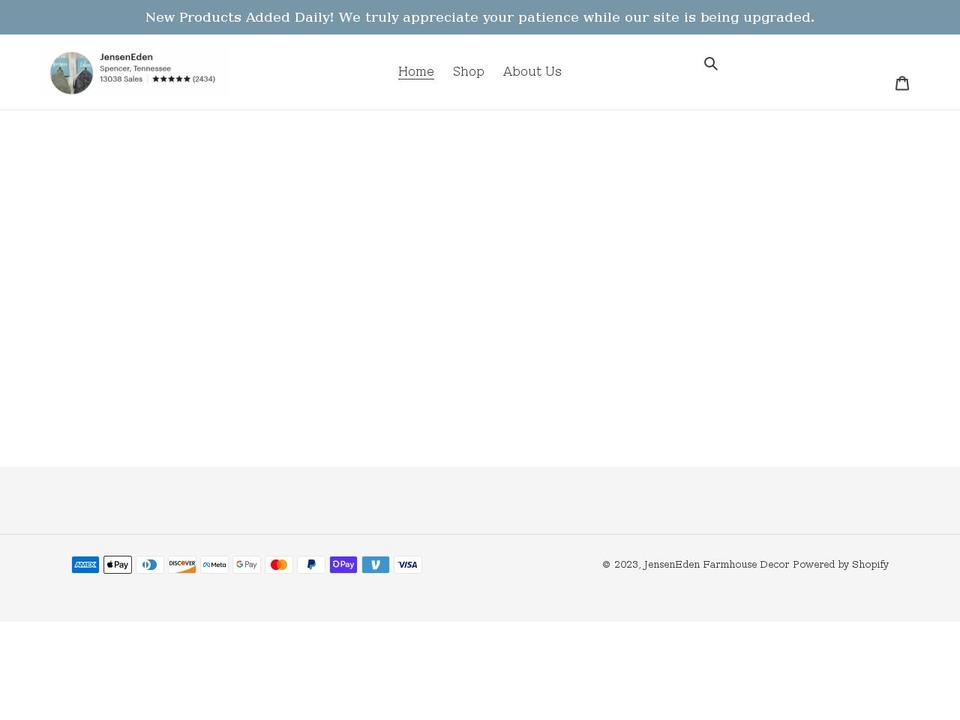This screenshot has width=960, height=720.
Task: Click the © 2023 copyright text
Action: pyautogui.click(x=621, y=564)
